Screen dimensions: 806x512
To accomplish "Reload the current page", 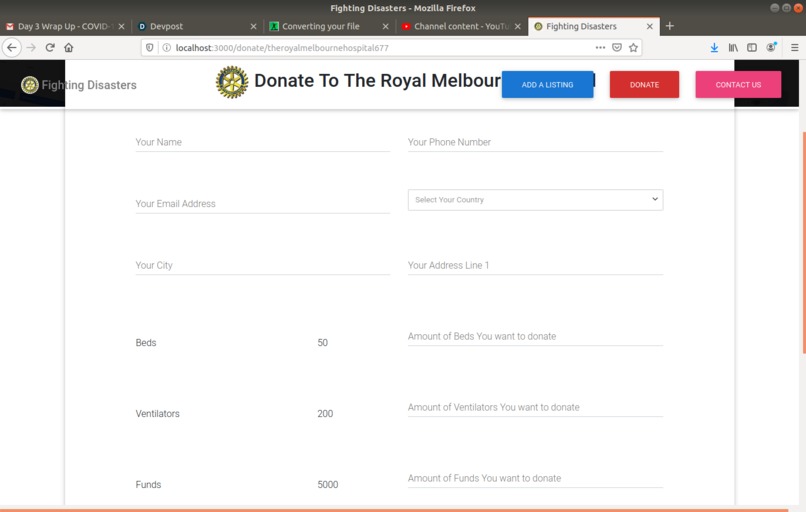I will tap(50, 47).
